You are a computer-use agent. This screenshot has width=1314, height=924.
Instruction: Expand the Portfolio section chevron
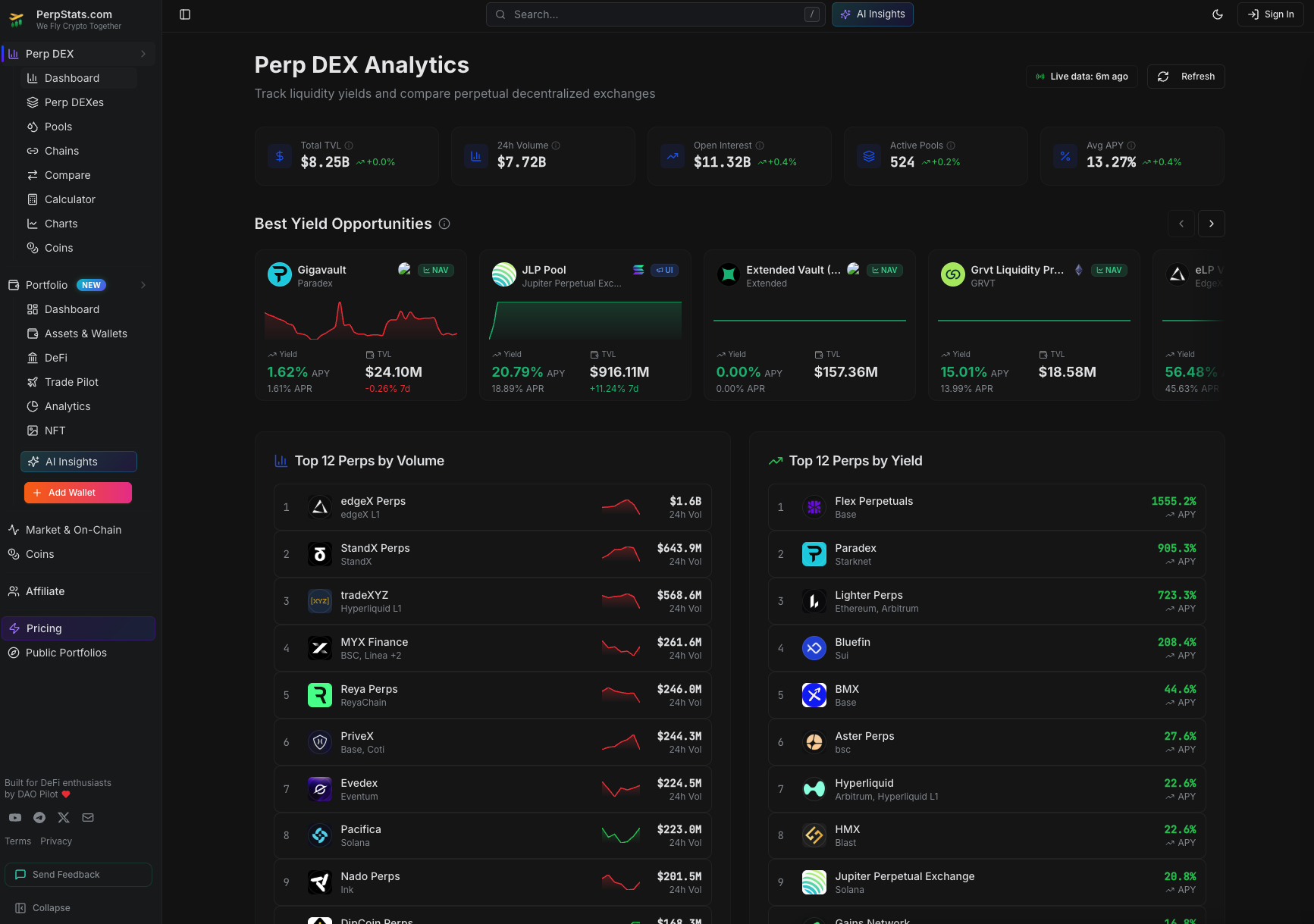coord(143,285)
